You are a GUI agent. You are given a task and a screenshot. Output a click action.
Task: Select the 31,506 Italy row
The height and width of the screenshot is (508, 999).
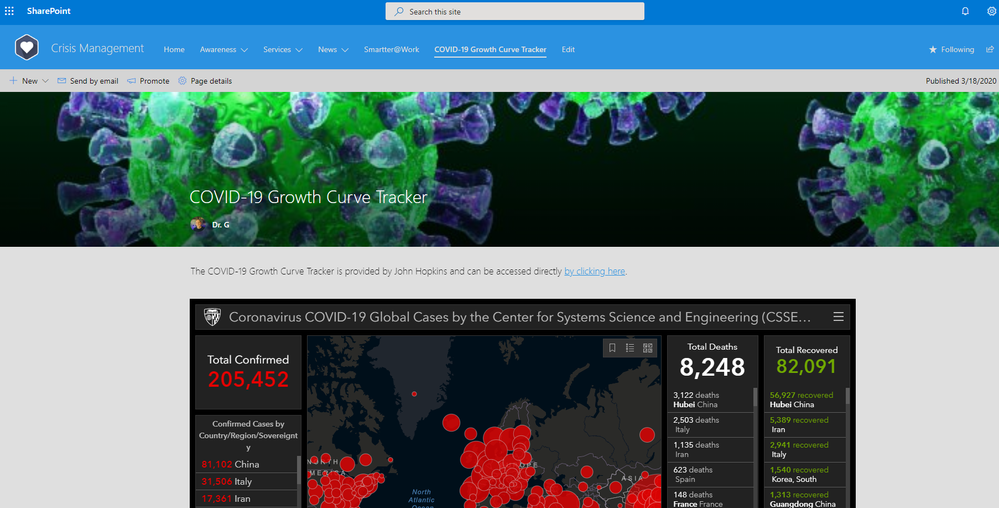[246, 481]
